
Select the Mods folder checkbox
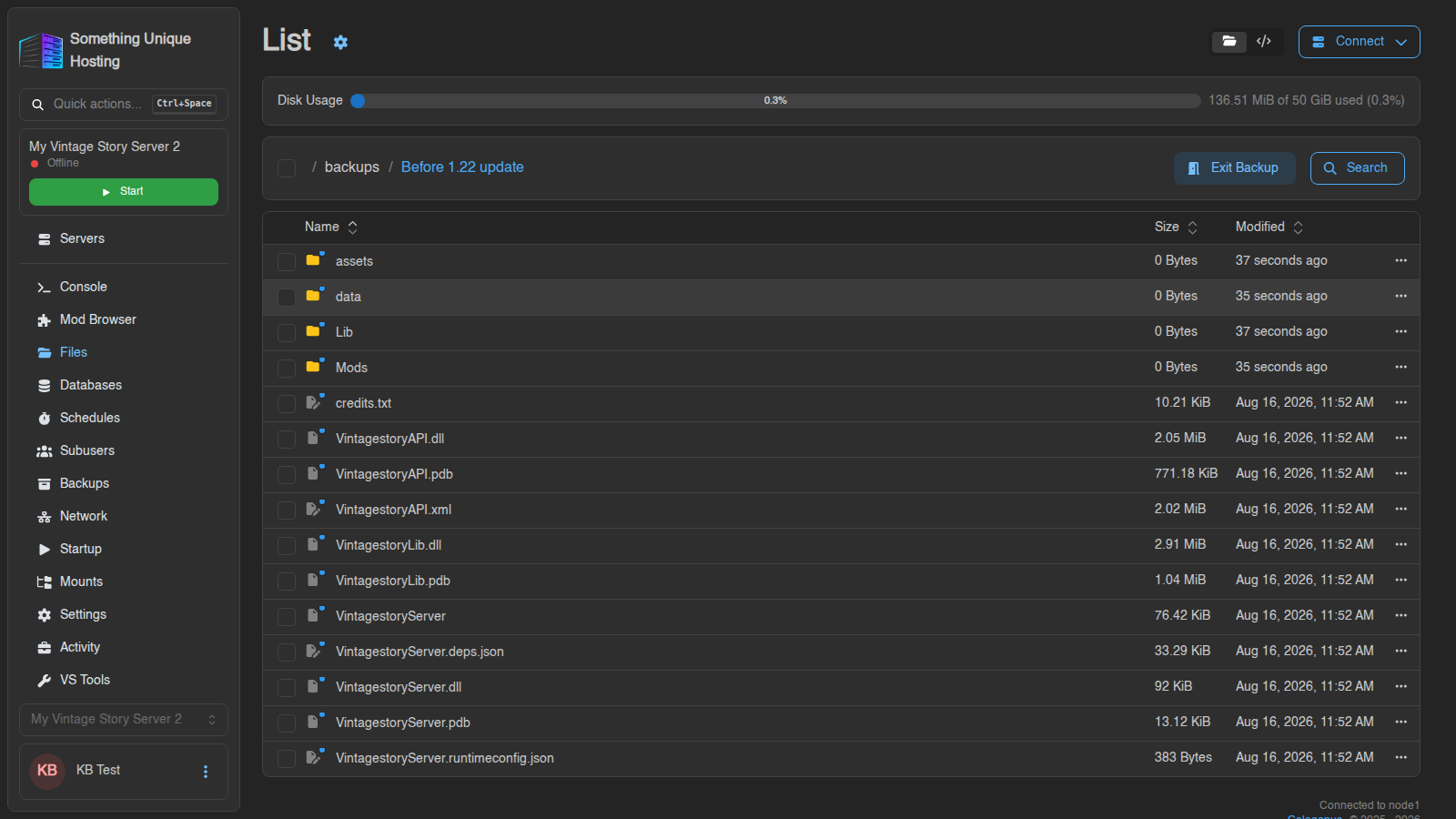(287, 369)
